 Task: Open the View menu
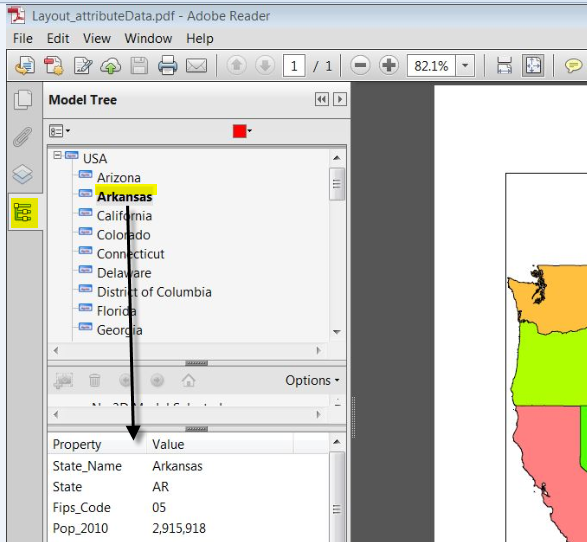pyautogui.click(x=97, y=39)
